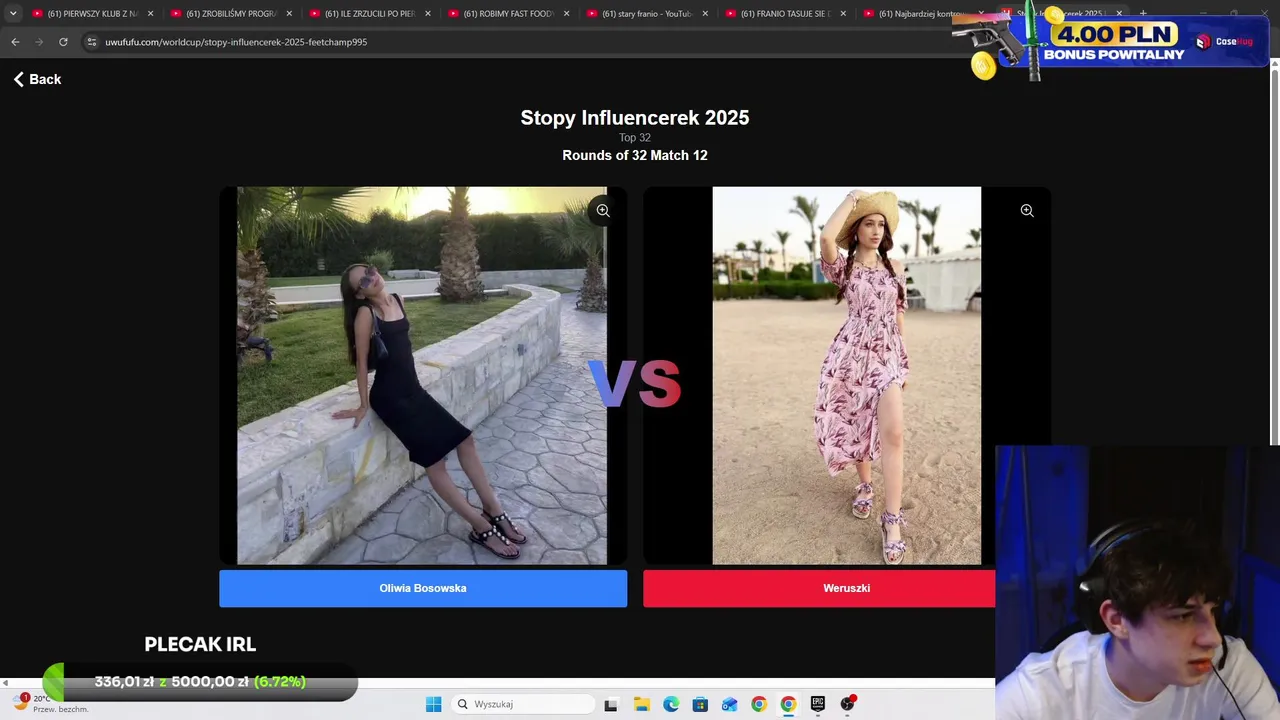Close the 'ROBIMY FAST FOOD' tab

click(566, 14)
